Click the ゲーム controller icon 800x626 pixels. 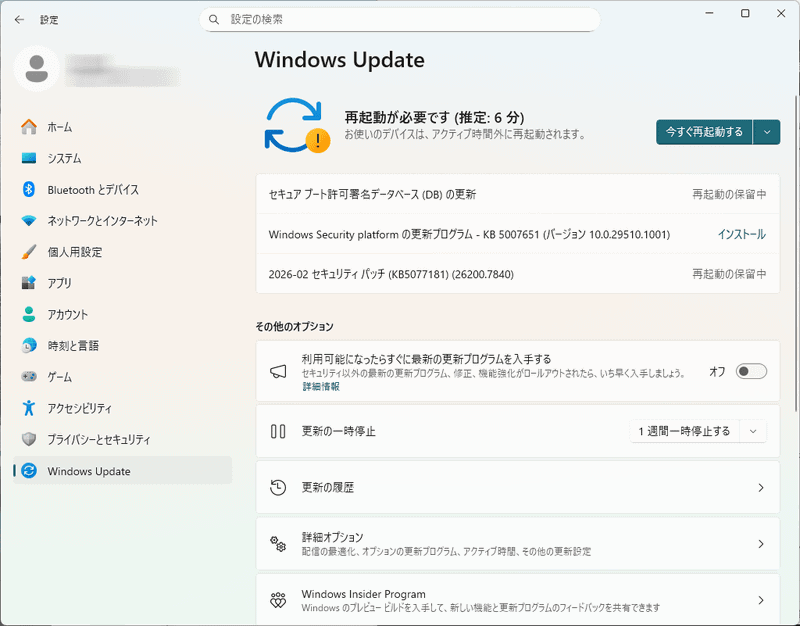point(29,377)
